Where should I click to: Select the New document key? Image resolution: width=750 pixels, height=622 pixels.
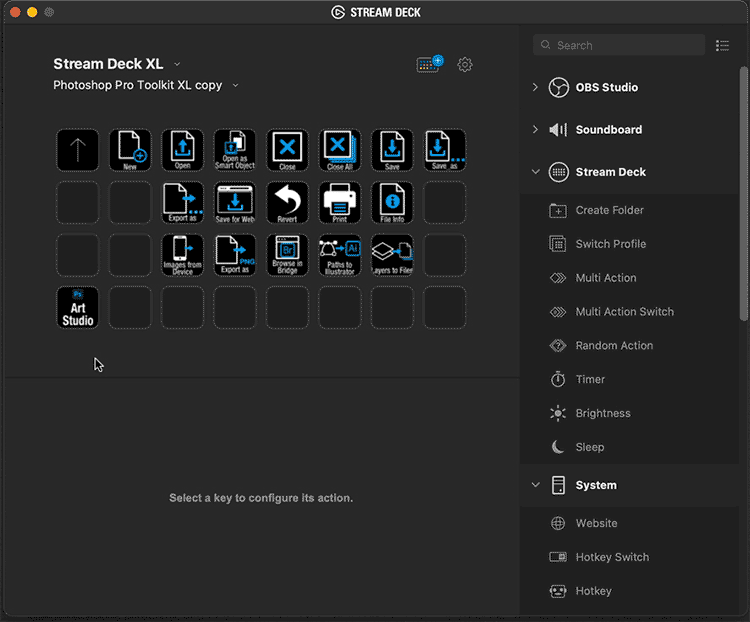coord(130,150)
